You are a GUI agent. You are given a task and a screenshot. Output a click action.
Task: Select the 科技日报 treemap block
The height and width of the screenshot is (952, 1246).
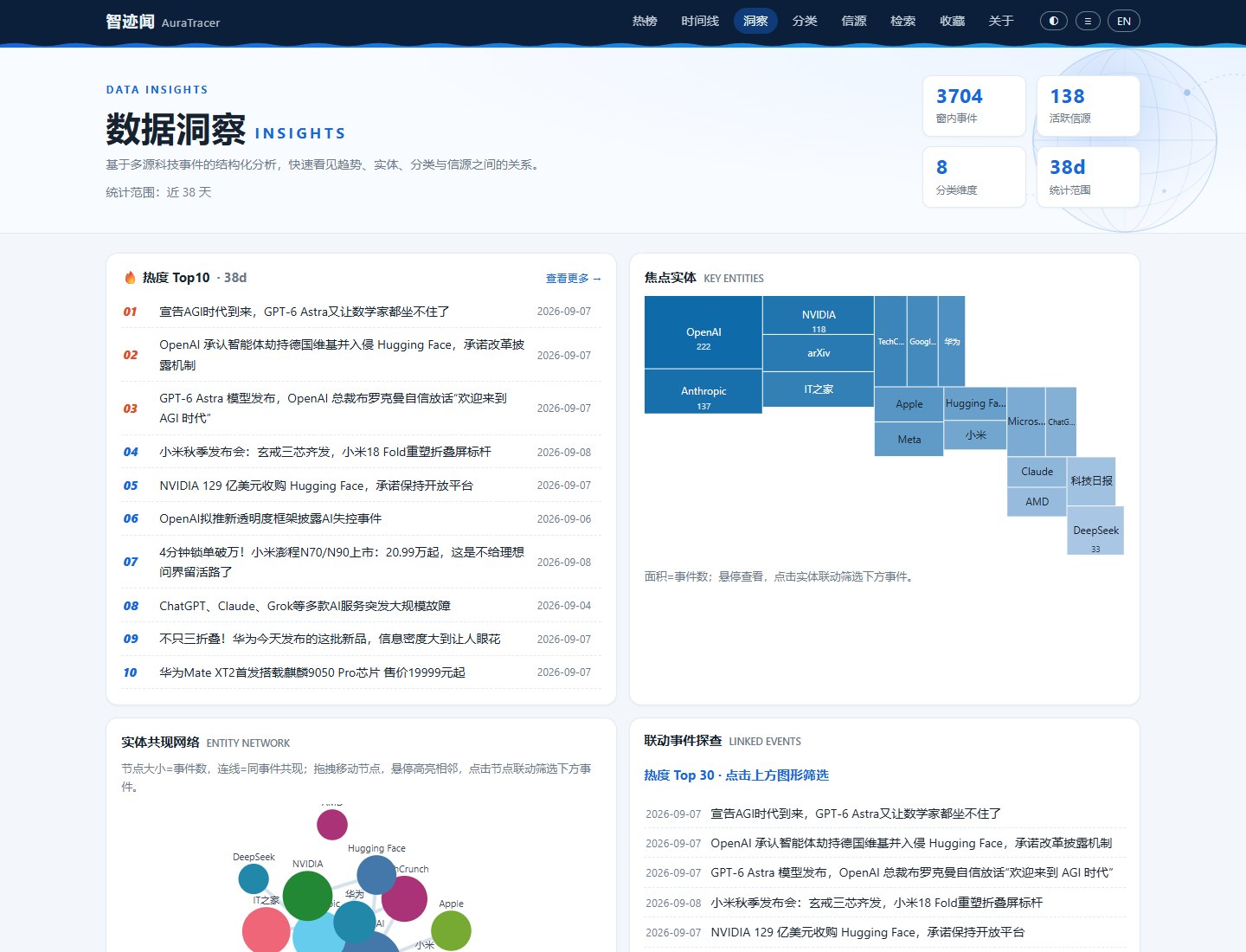click(x=1091, y=481)
